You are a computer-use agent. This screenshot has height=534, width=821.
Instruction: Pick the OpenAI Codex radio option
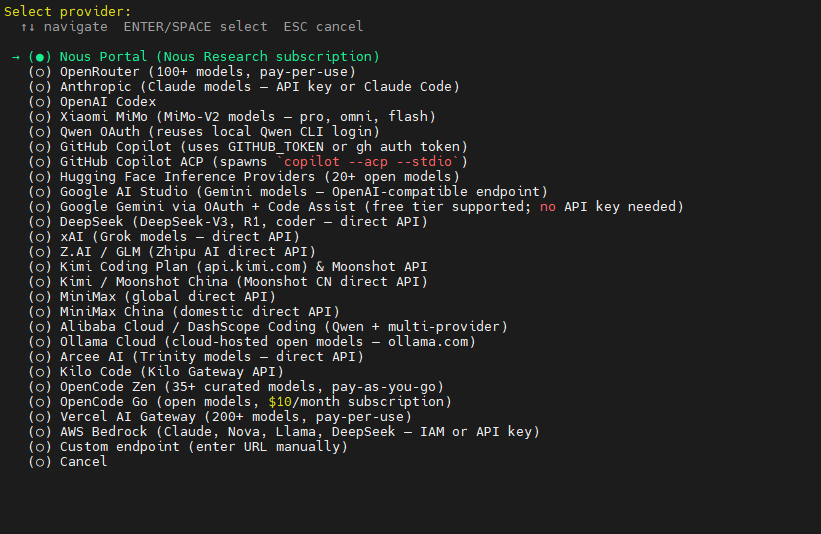(x=40, y=102)
